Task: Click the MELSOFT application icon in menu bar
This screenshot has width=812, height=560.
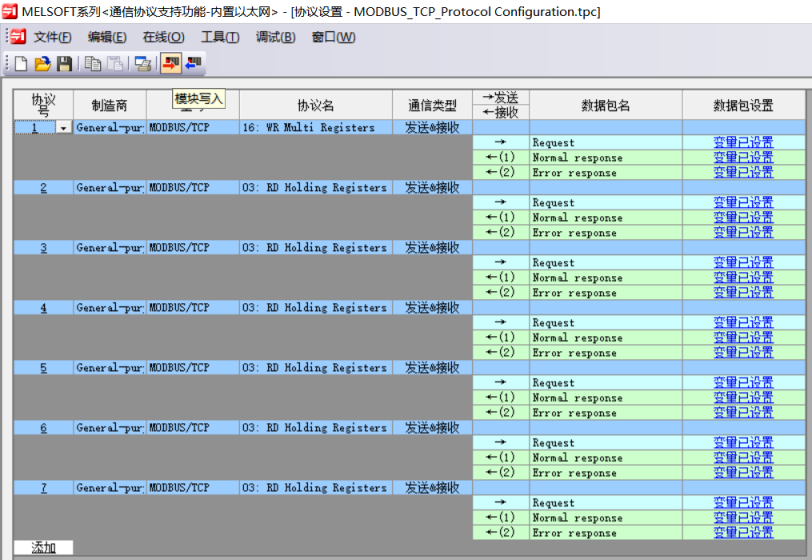Action: pos(18,36)
